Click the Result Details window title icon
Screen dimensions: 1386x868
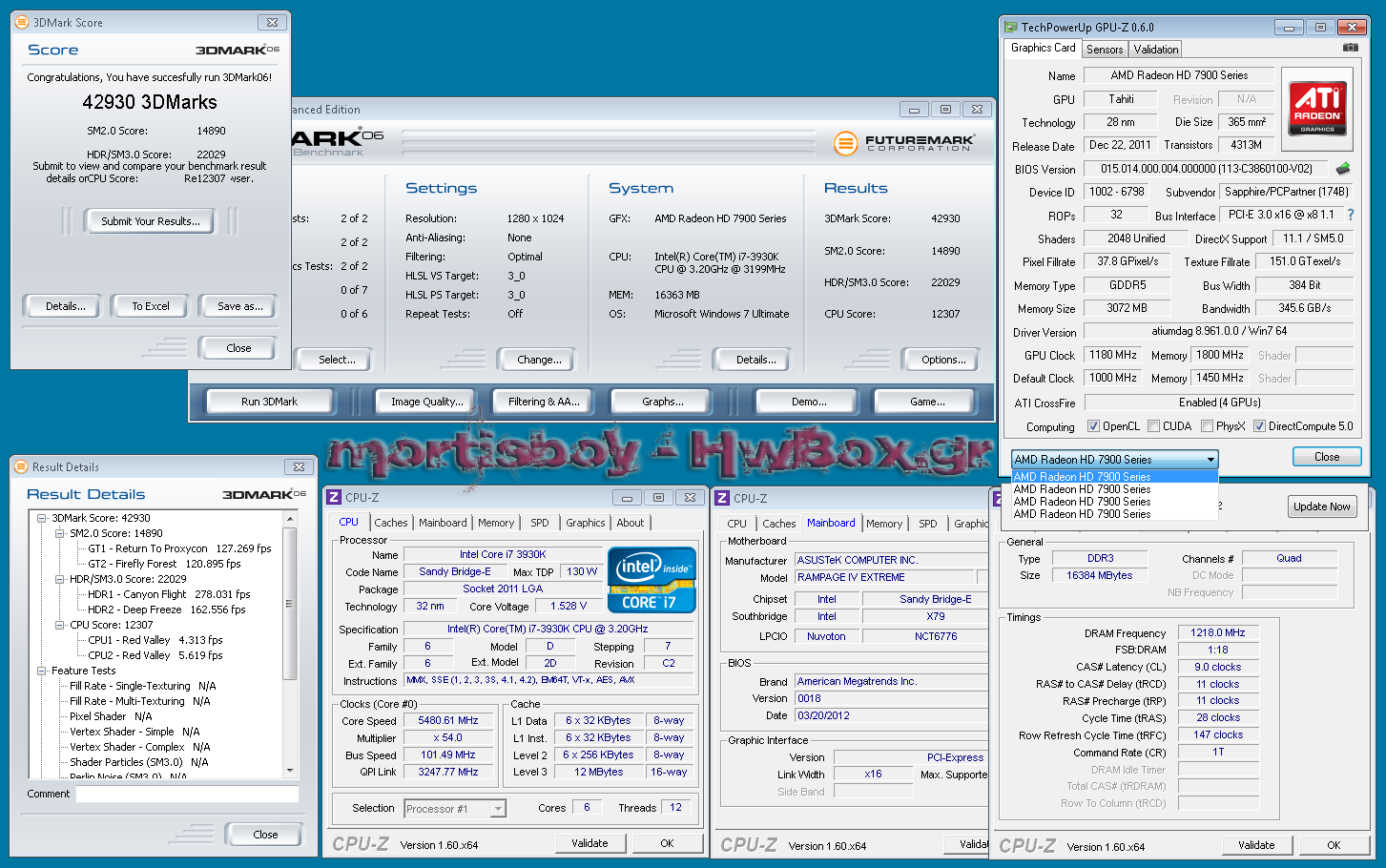(21, 466)
